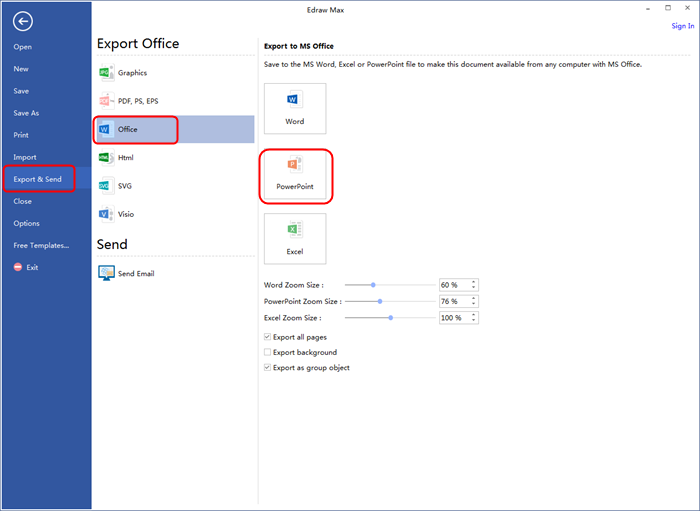This screenshot has width=700, height=511.
Task: Click the Visio export icon
Action: pyautogui.click(x=106, y=214)
